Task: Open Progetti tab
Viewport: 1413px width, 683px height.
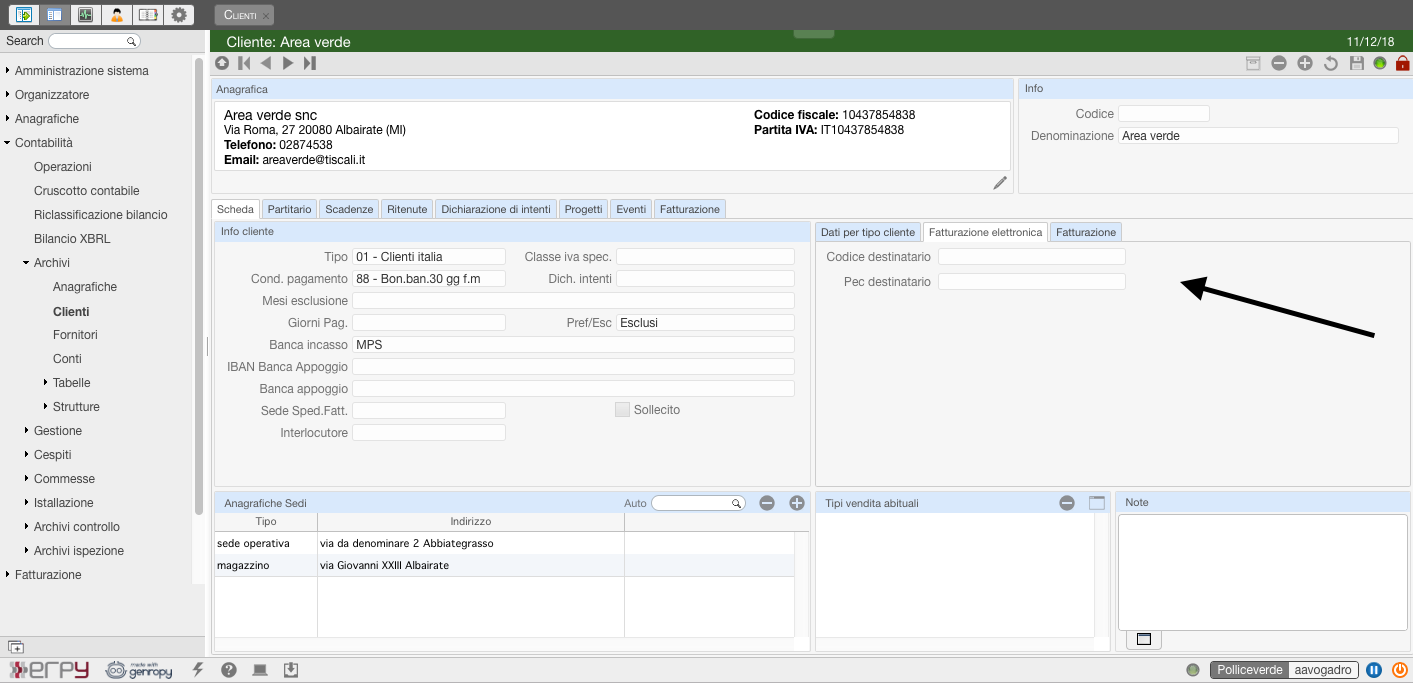Action: point(583,209)
